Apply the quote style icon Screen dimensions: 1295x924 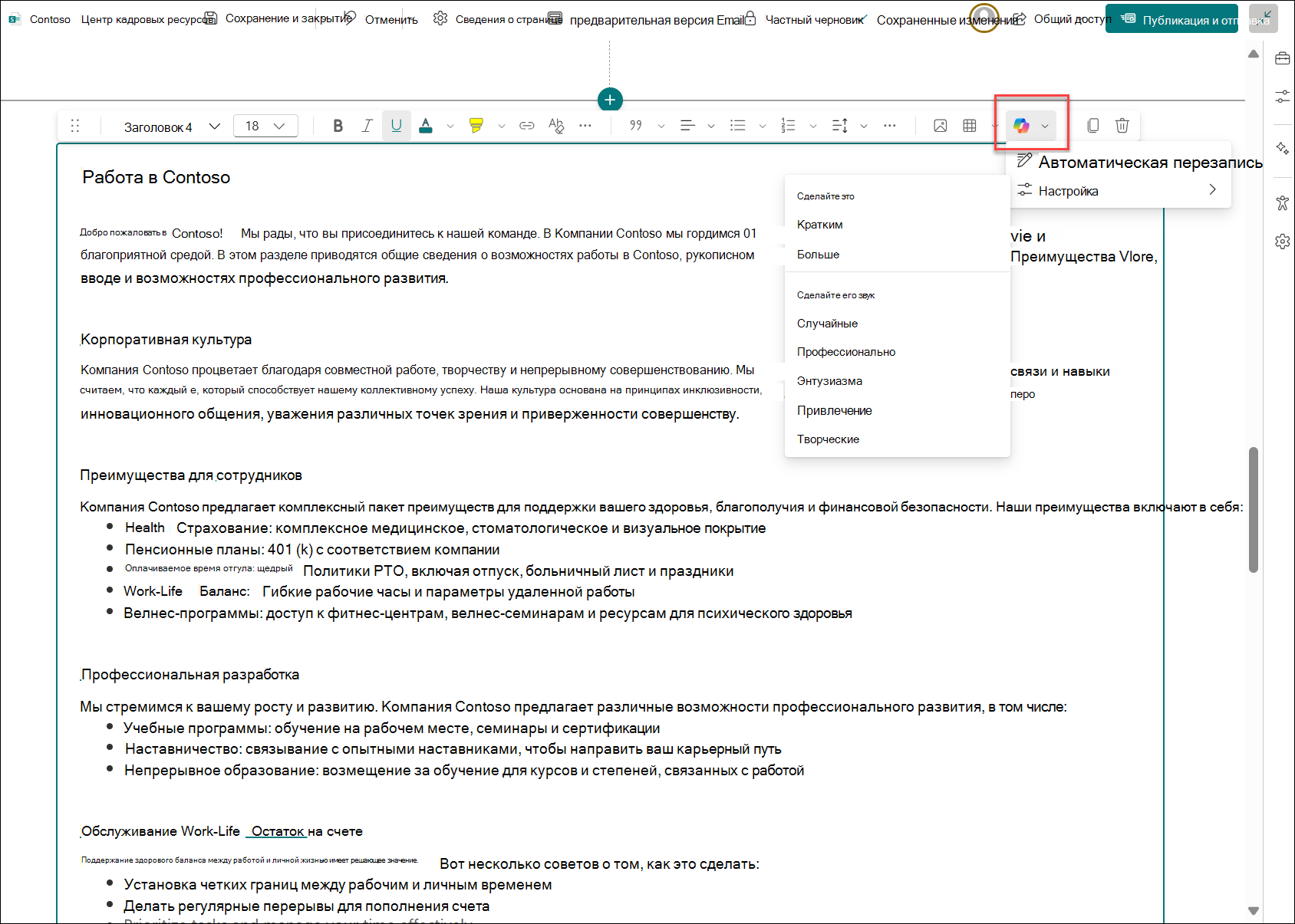636,126
